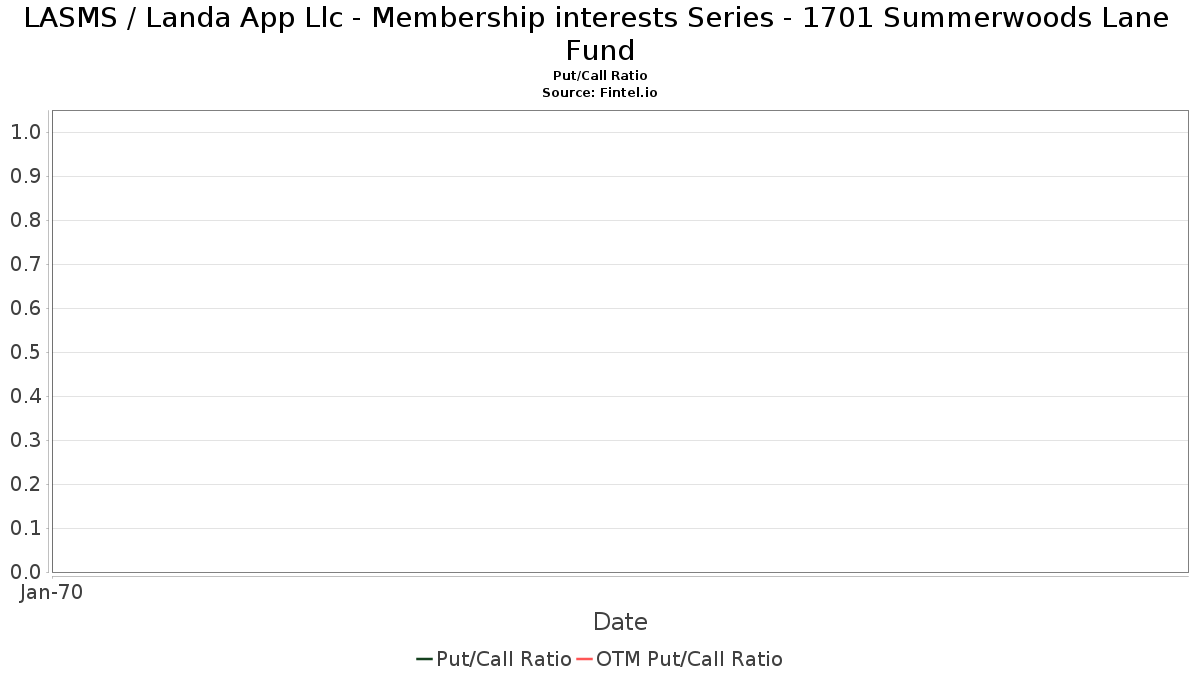This screenshot has width=1200, height=675.
Task: Click the Put/Call Ratio subtitle under the title
Action: [600, 76]
